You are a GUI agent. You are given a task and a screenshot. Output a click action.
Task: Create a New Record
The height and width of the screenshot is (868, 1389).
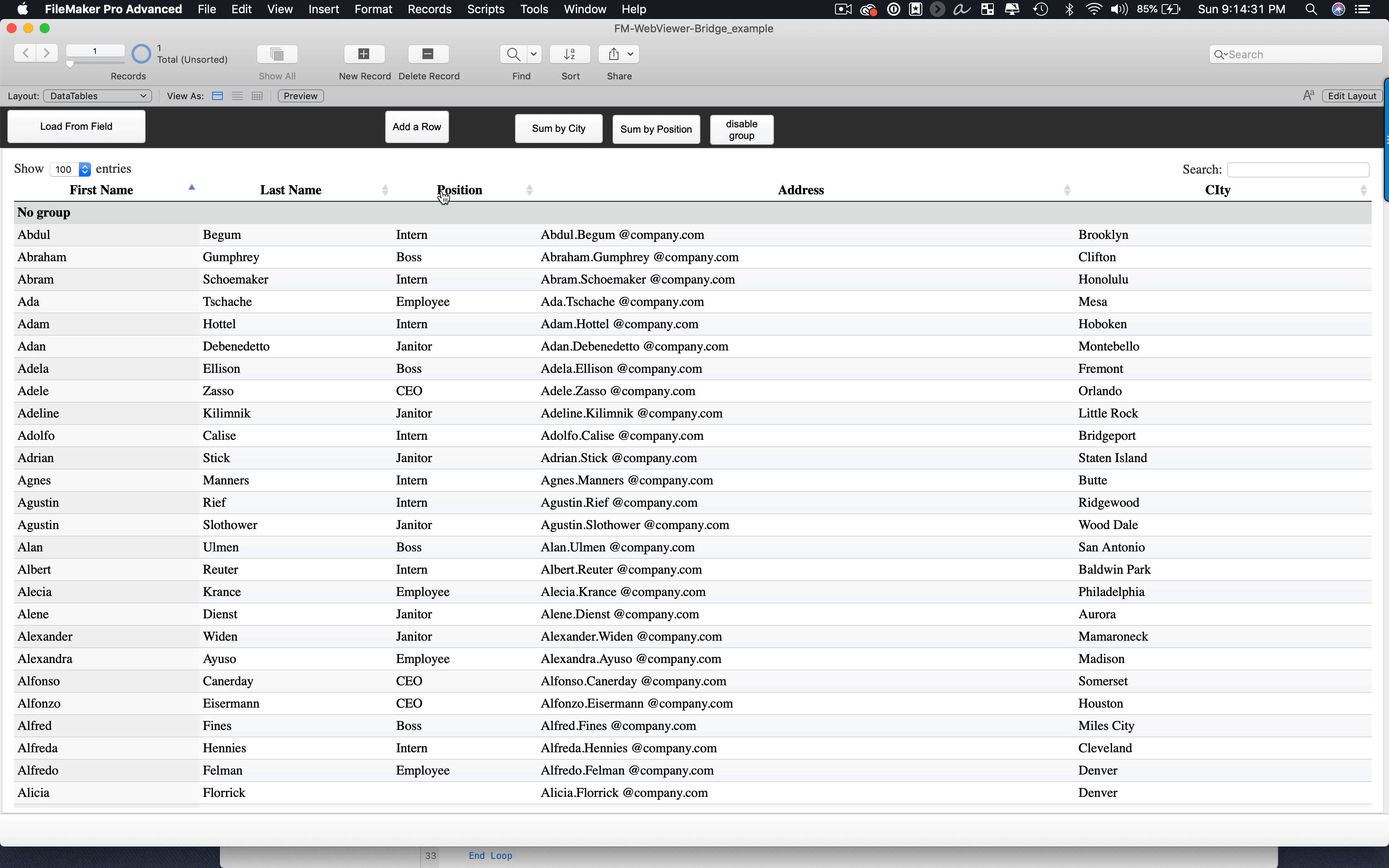(364, 54)
